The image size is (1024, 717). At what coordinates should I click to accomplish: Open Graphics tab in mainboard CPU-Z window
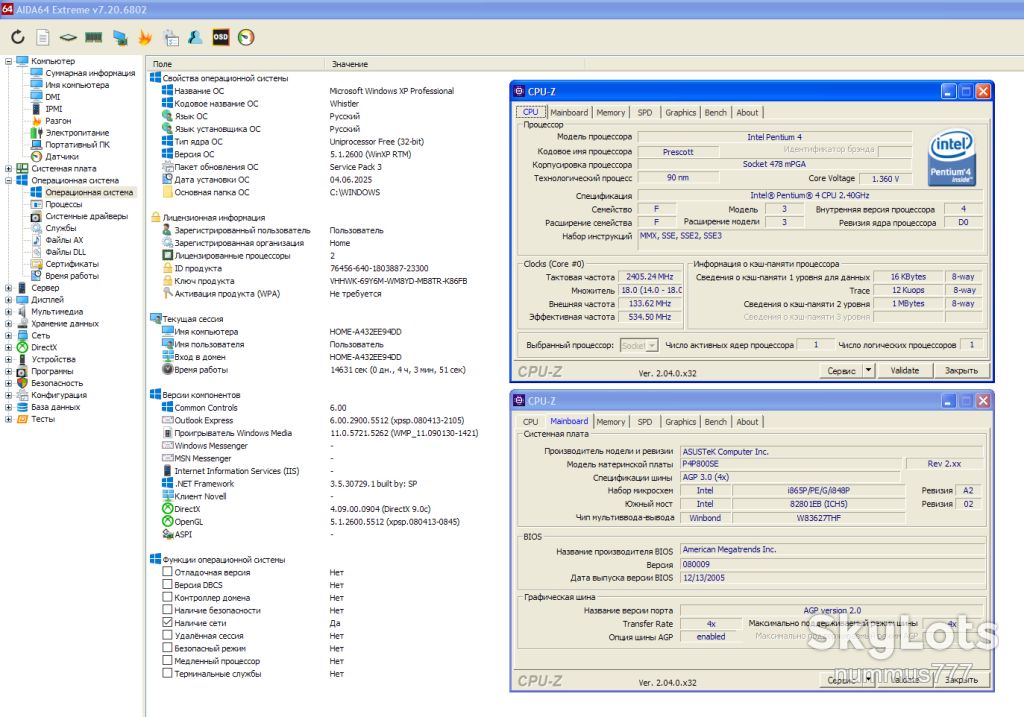(680, 422)
